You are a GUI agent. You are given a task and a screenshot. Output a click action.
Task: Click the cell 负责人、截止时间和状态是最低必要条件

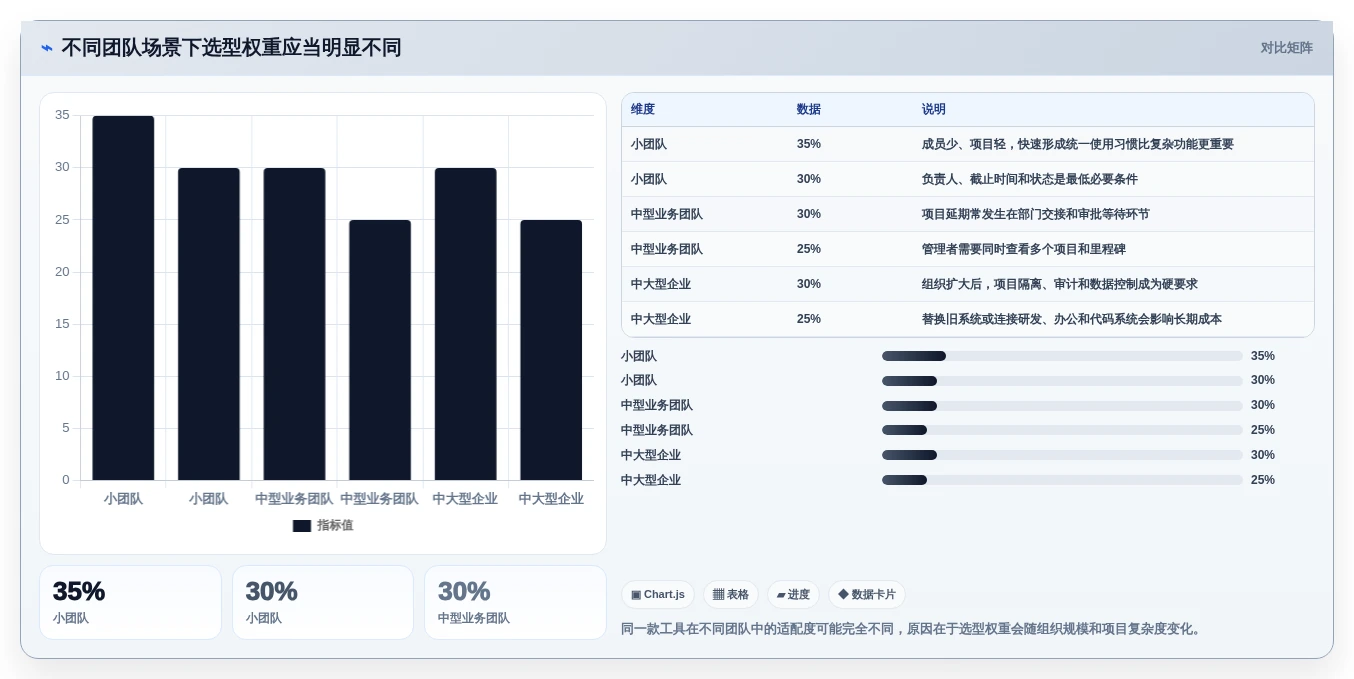1029,179
